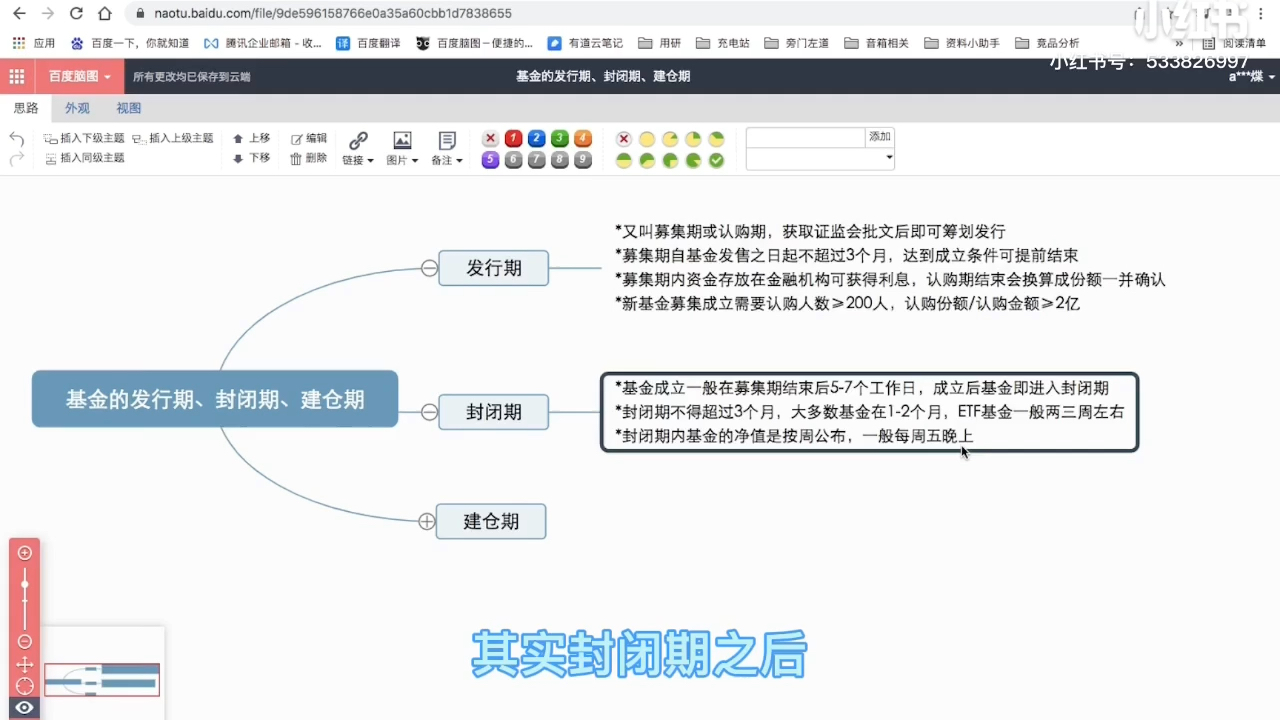Open the user account dropdown a***煤
1280x720 pixels.
pyautogui.click(x=1252, y=76)
